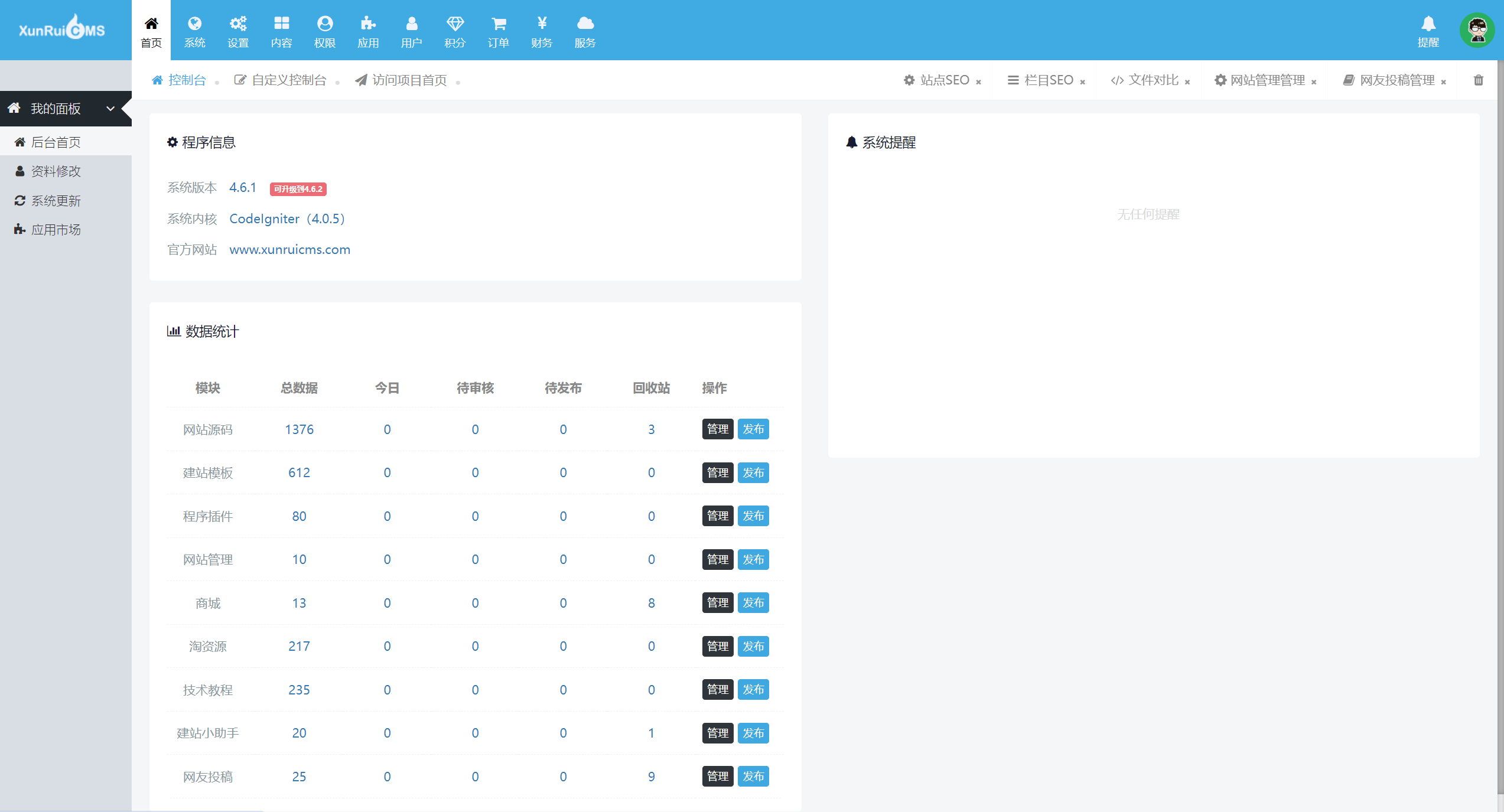This screenshot has height=812, width=1504.
Task: Open the 积分 diamond icon menu
Action: coord(455,31)
